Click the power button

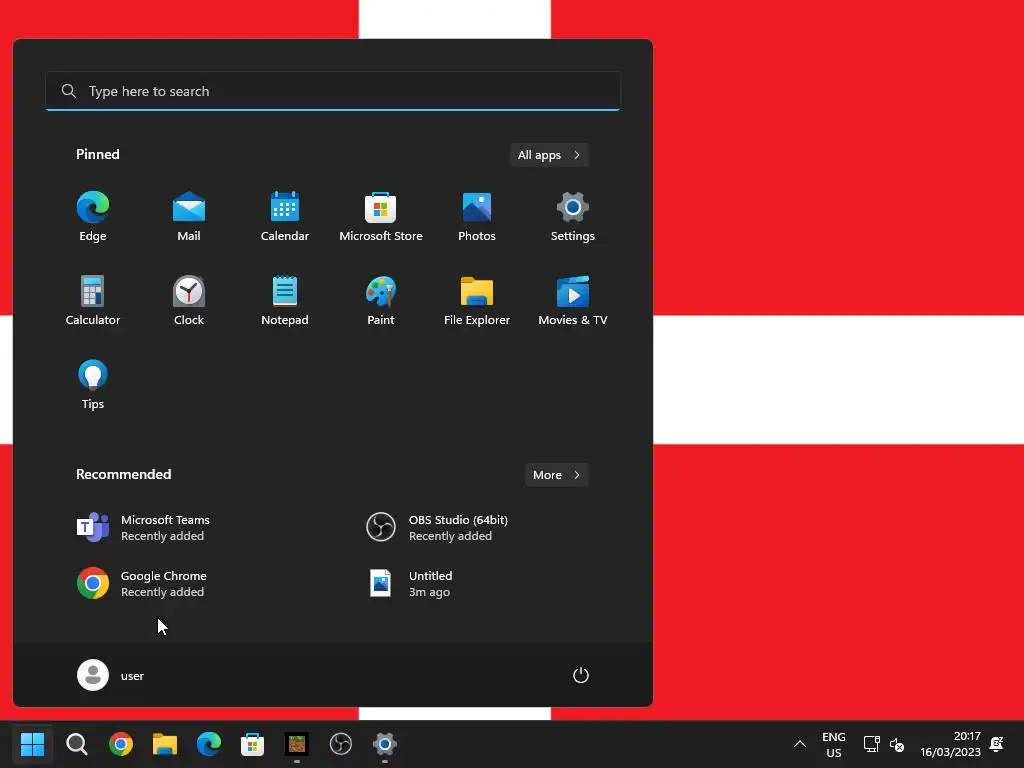(581, 675)
